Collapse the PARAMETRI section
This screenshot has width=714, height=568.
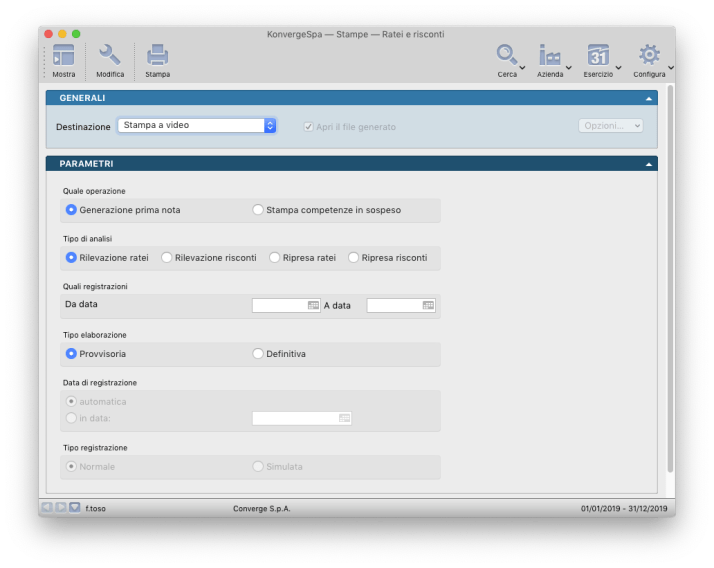(x=649, y=163)
